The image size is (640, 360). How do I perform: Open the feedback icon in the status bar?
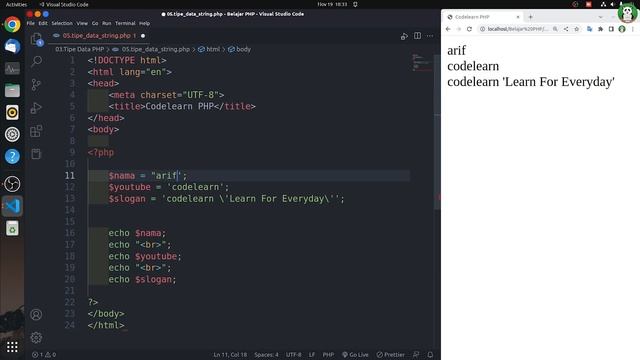coord(416,355)
